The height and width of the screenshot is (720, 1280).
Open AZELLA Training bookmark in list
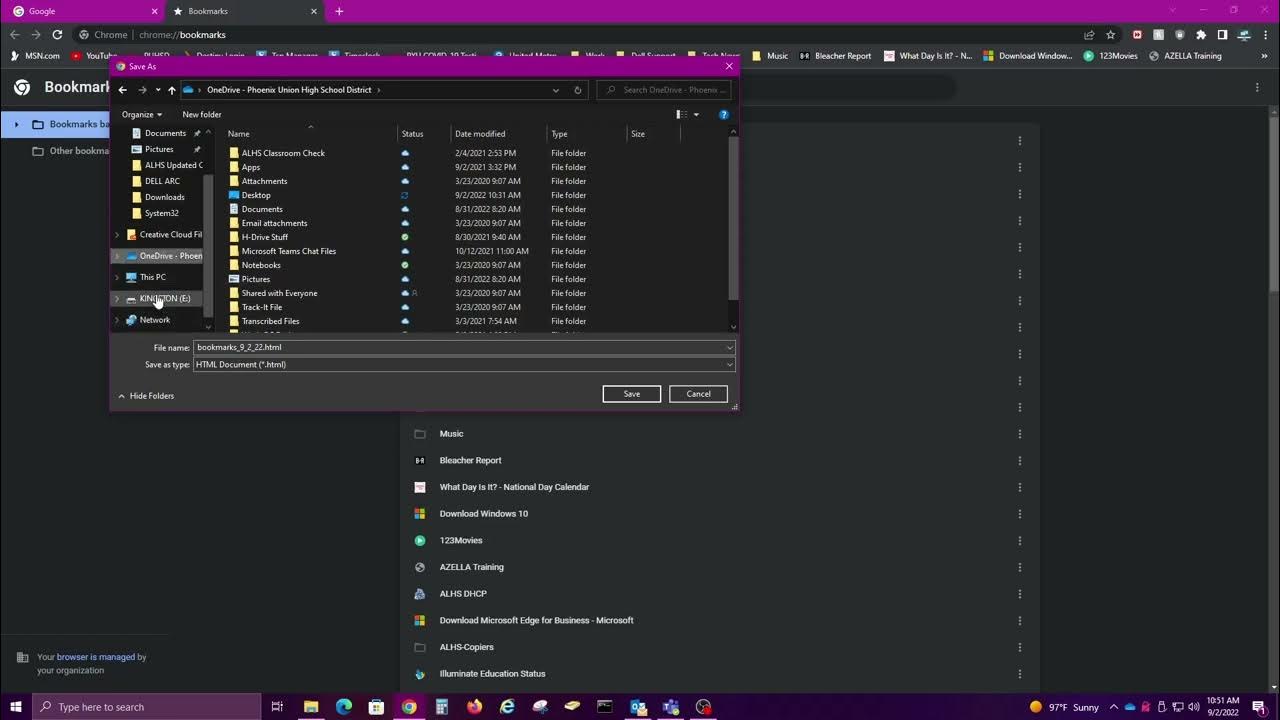coord(471,567)
